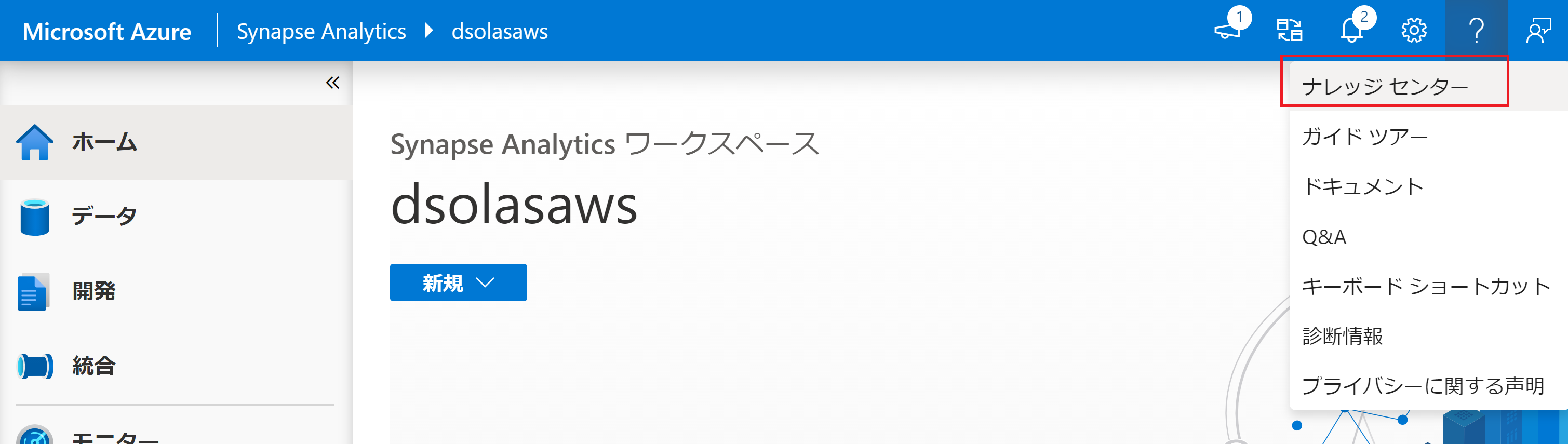Select ナレッジ センター from help menu
Viewport: 1568px width, 444px height.
click(x=1385, y=87)
